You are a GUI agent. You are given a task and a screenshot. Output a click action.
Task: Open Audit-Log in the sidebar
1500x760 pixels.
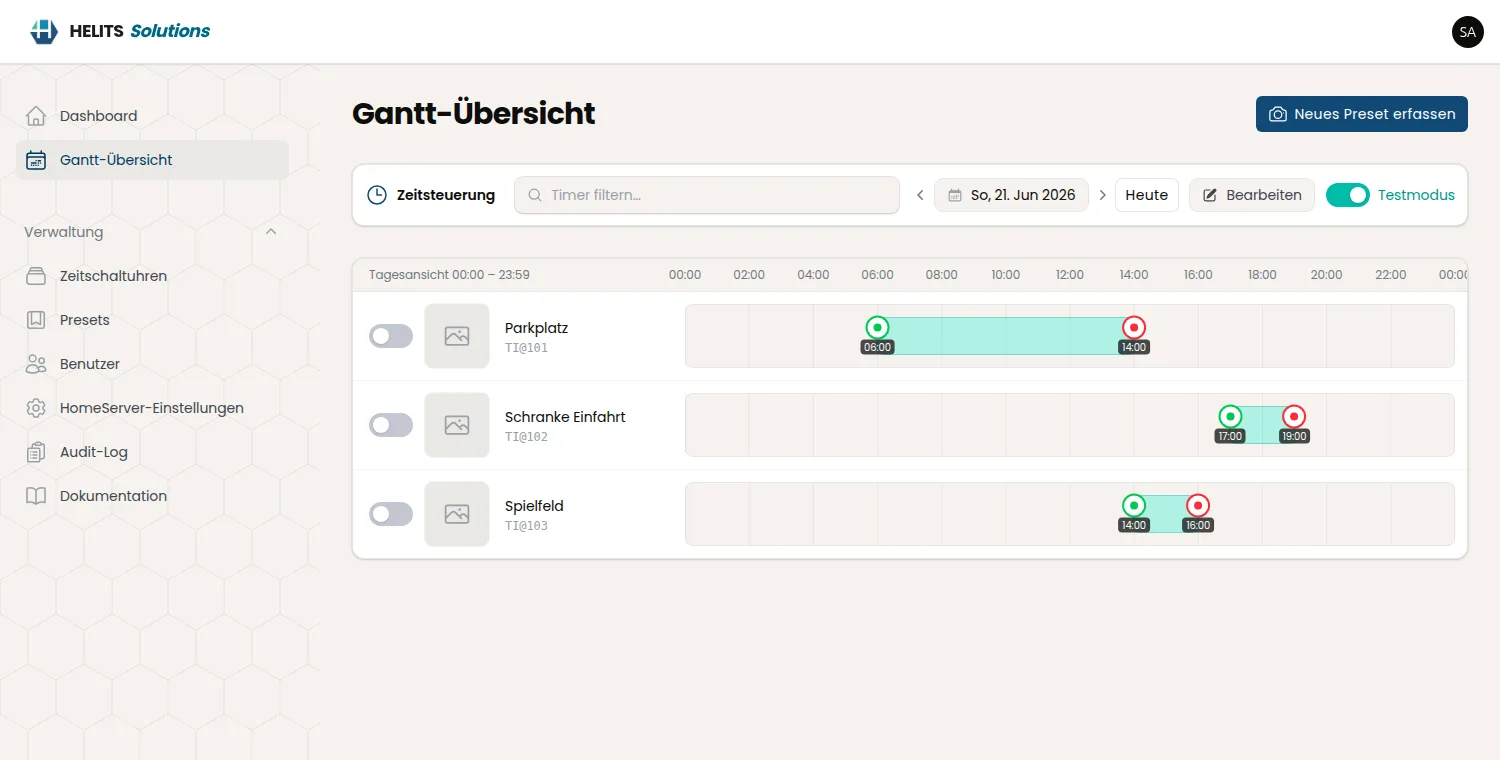pos(152,452)
